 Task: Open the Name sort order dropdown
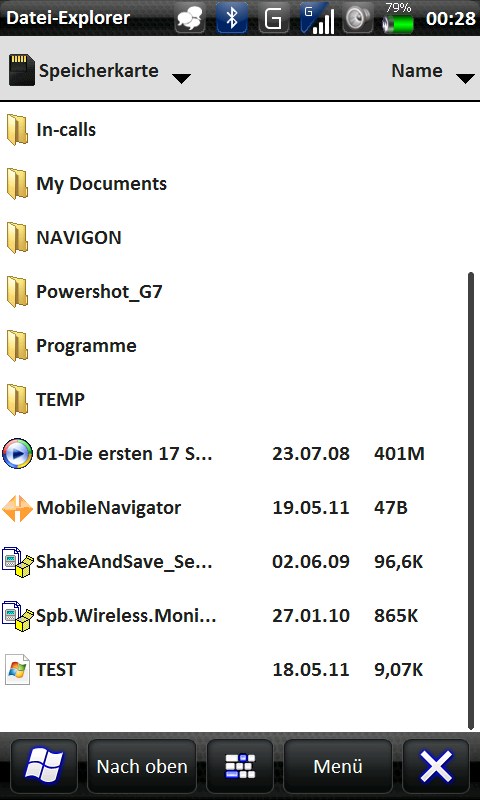coord(433,71)
